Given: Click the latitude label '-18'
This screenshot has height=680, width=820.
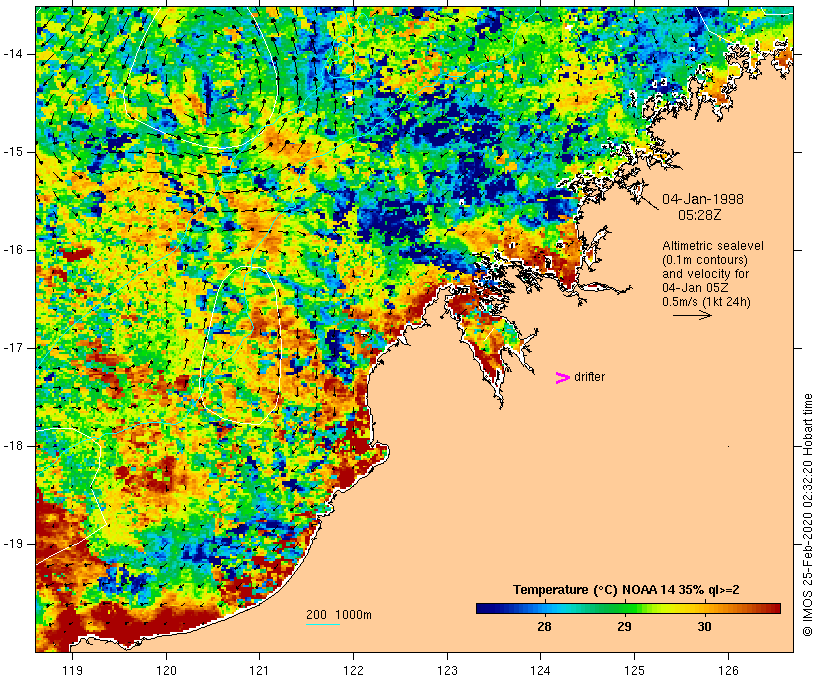Looking at the screenshot, I should (x=13, y=446).
